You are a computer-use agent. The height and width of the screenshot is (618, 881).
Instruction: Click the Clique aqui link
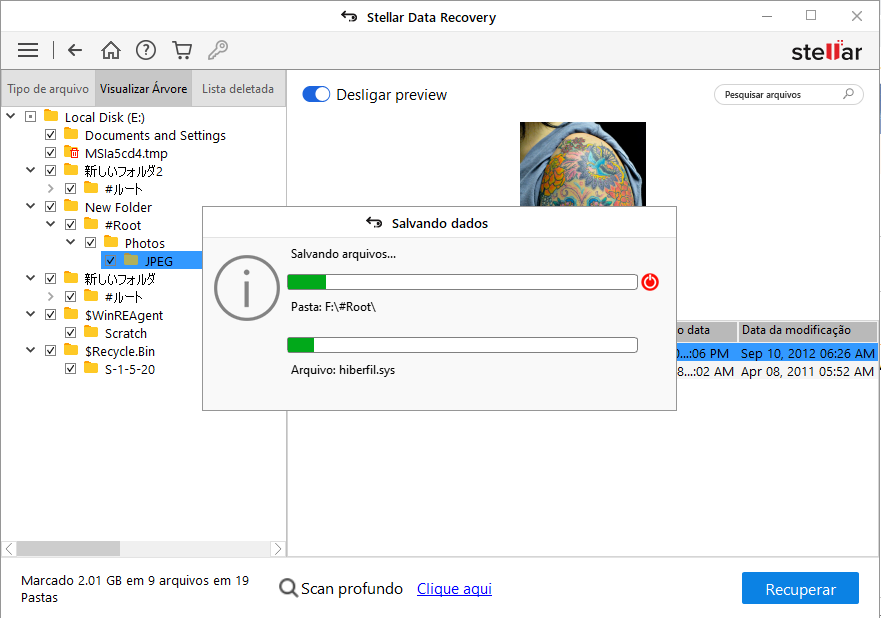coord(454,589)
